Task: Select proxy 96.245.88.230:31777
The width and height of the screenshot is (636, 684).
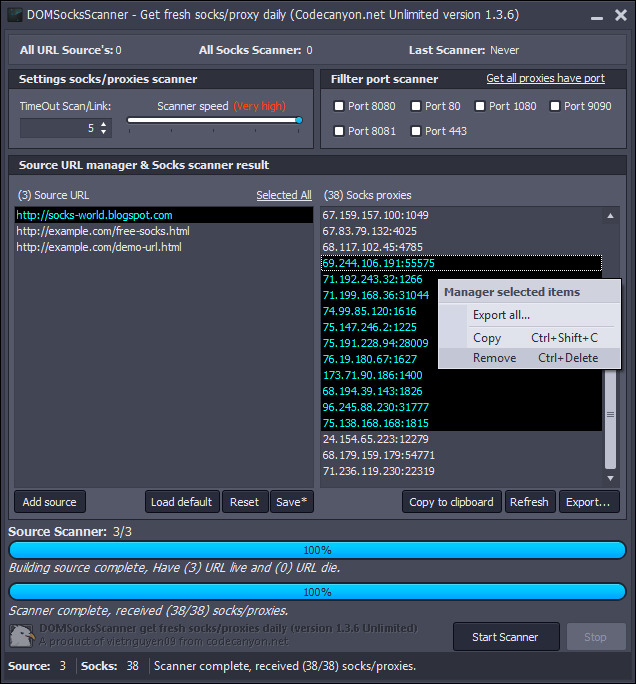Action: [x=462, y=407]
